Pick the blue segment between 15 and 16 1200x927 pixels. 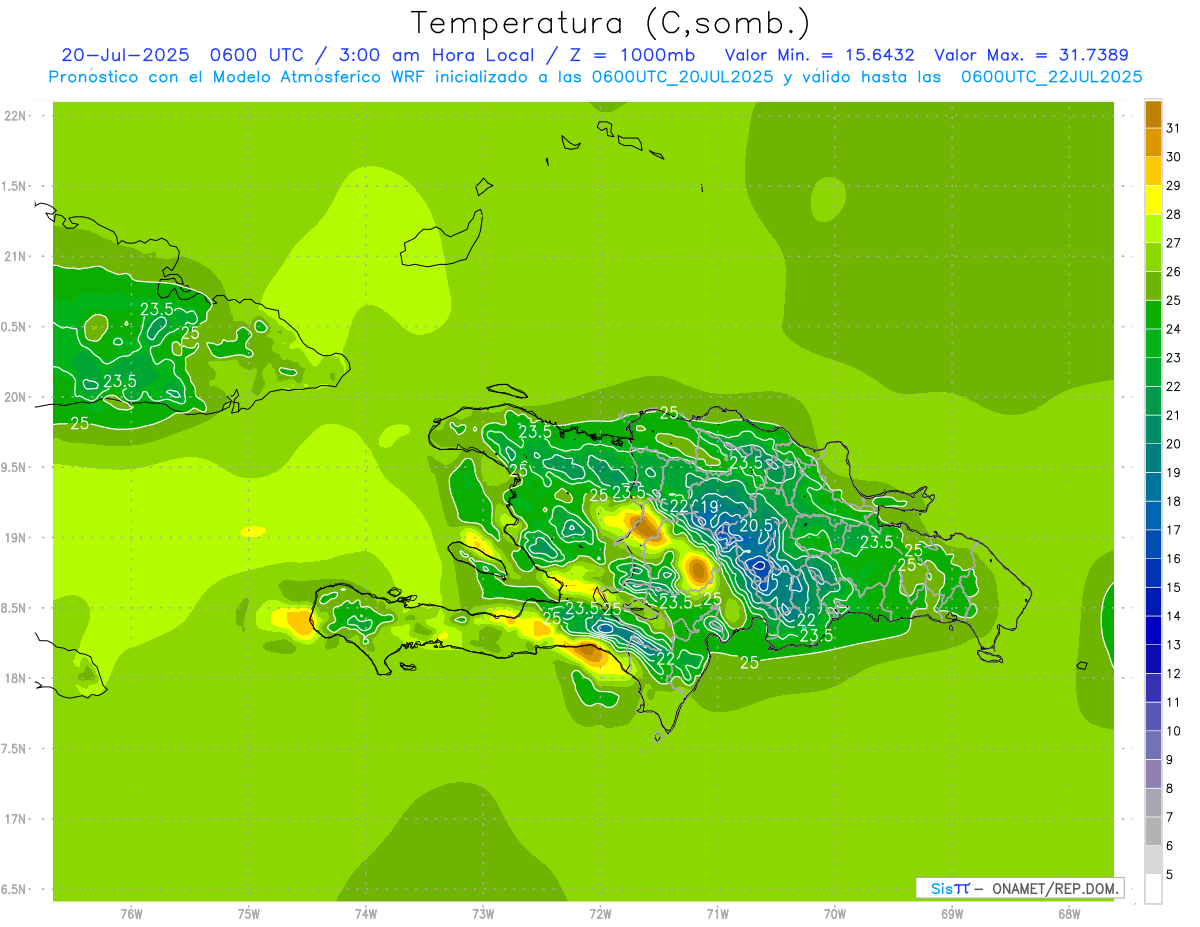[1153, 573]
